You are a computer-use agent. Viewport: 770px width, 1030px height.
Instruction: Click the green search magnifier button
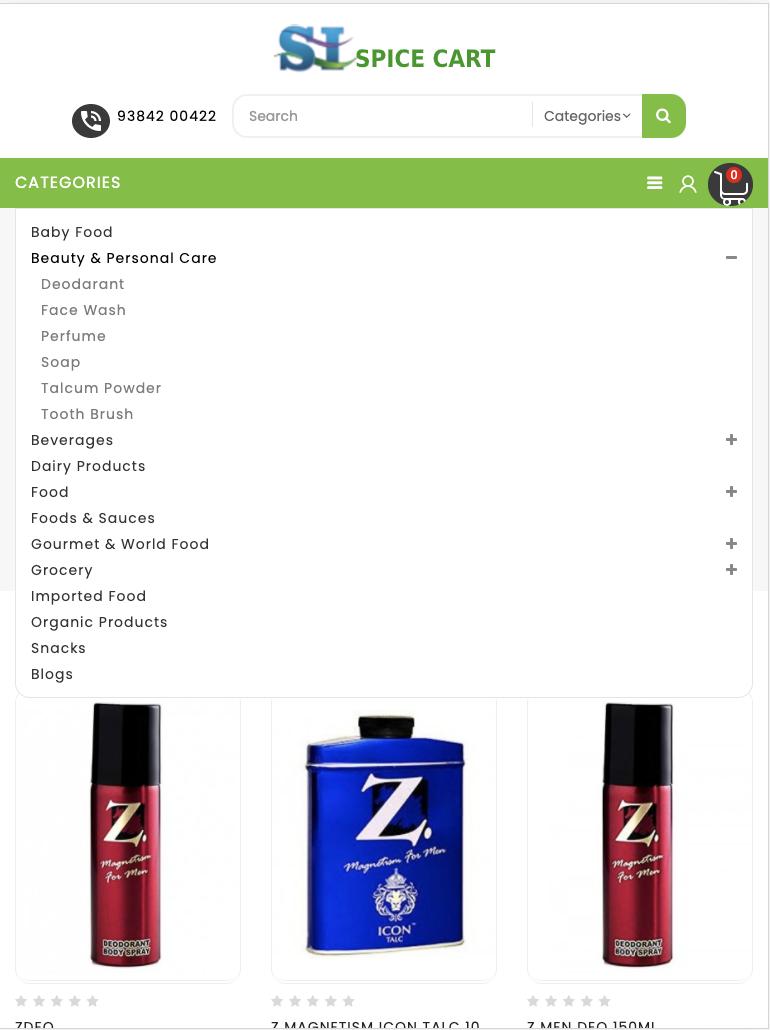coord(664,116)
